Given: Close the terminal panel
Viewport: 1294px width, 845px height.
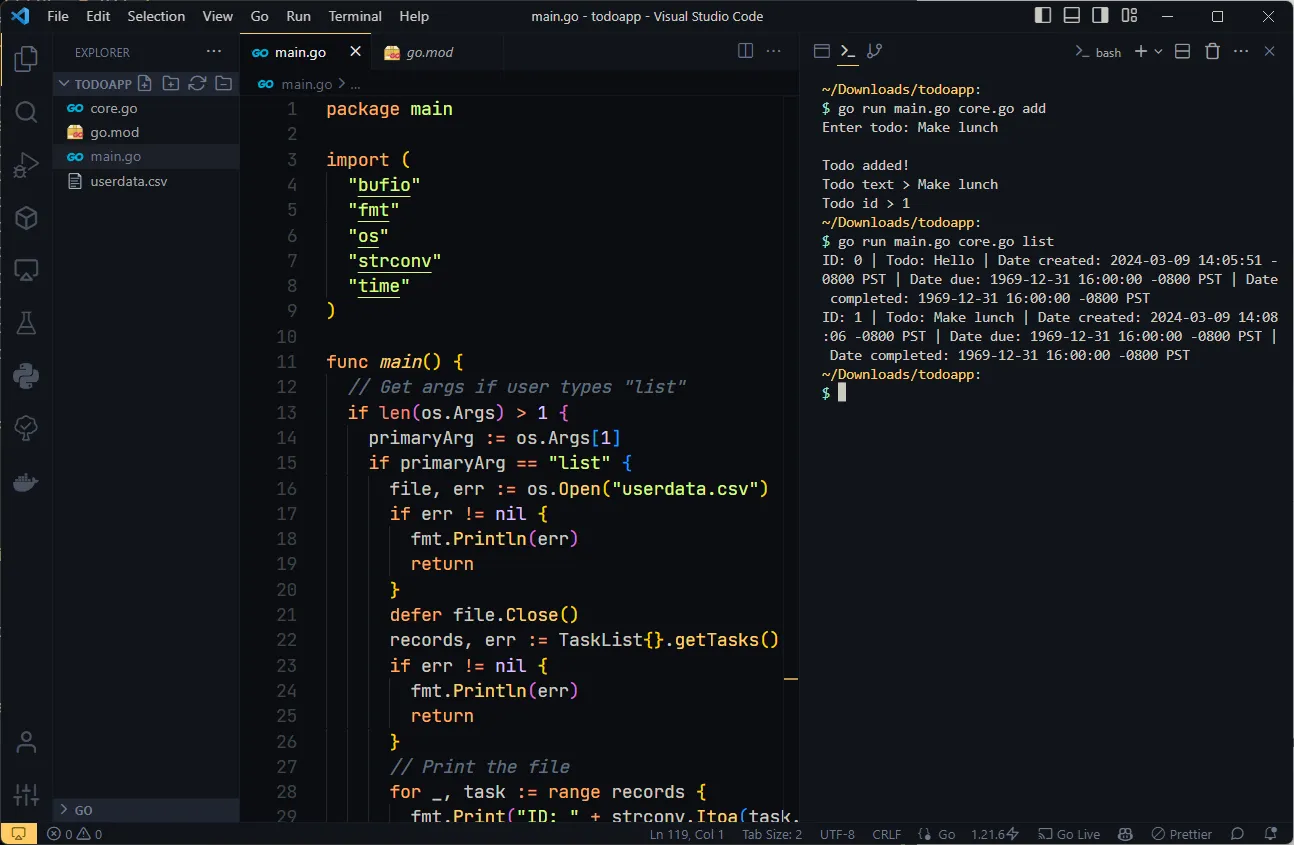Looking at the screenshot, I should [1270, 51].
